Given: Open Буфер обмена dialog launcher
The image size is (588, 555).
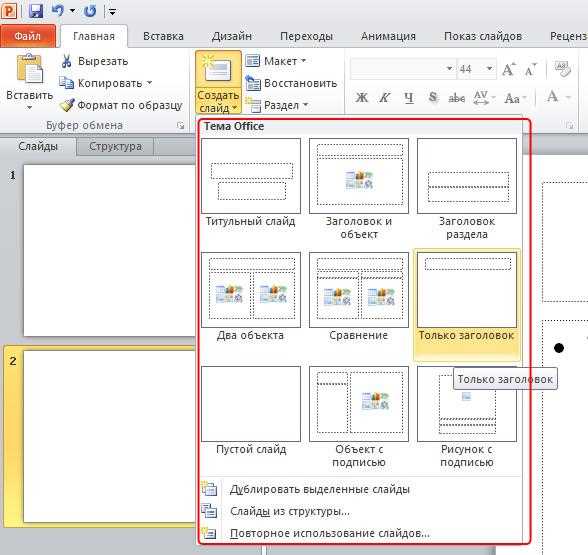Looking at the screenshot, I should [180, 126].
